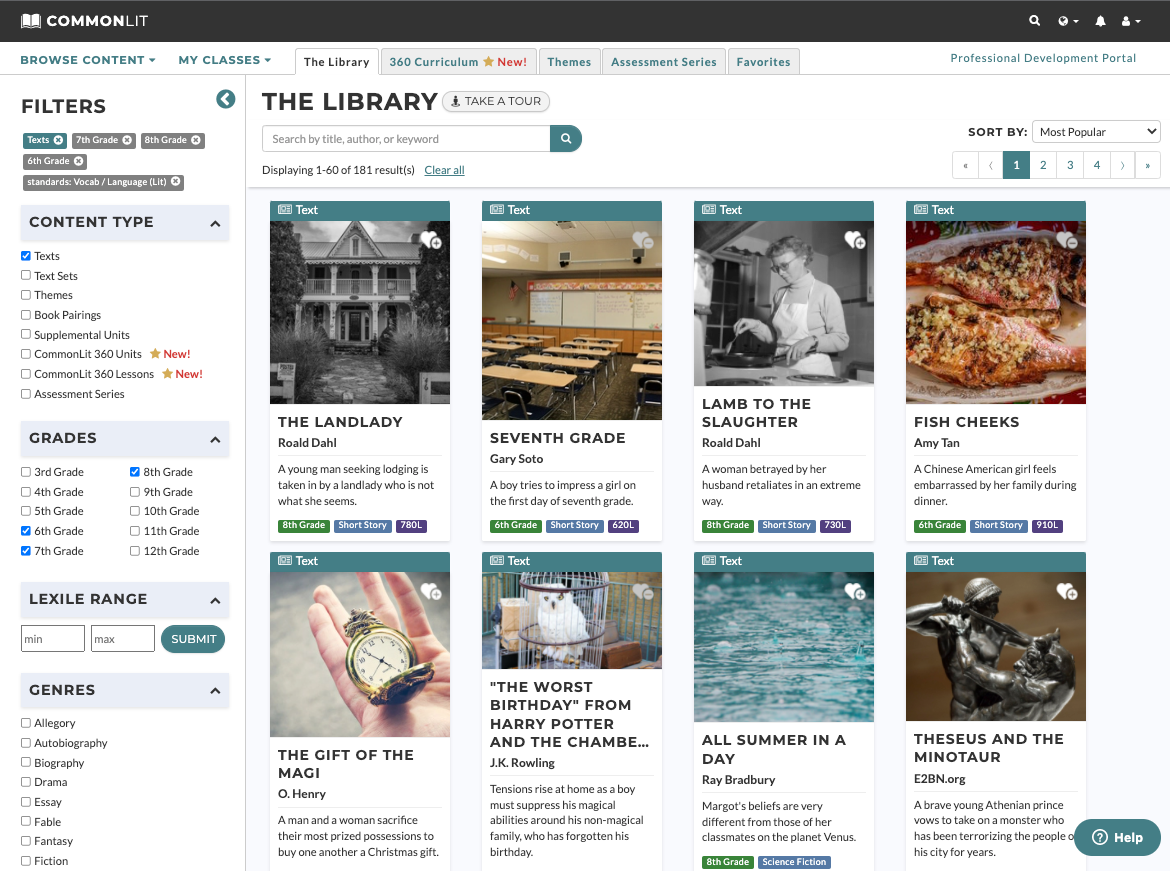1170x871 pixels.
Task: Focus the library search field
Action: 406,138
